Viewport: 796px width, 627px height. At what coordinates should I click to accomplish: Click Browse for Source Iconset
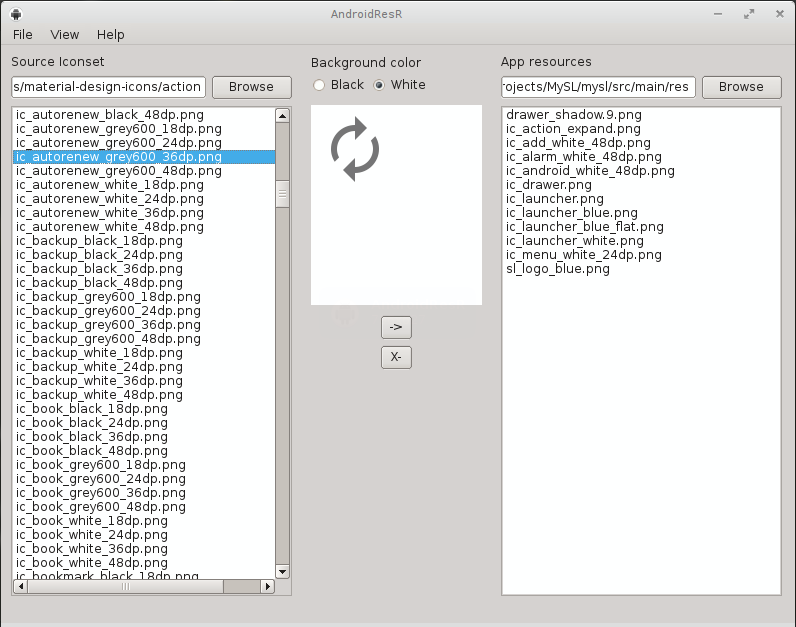coord(251,87)
